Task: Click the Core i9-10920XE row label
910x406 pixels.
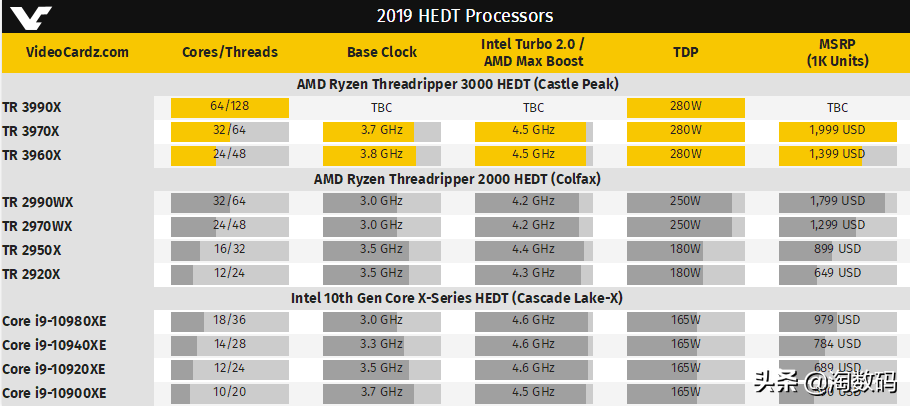Action: pyautogui.click(x=54, y=369)
